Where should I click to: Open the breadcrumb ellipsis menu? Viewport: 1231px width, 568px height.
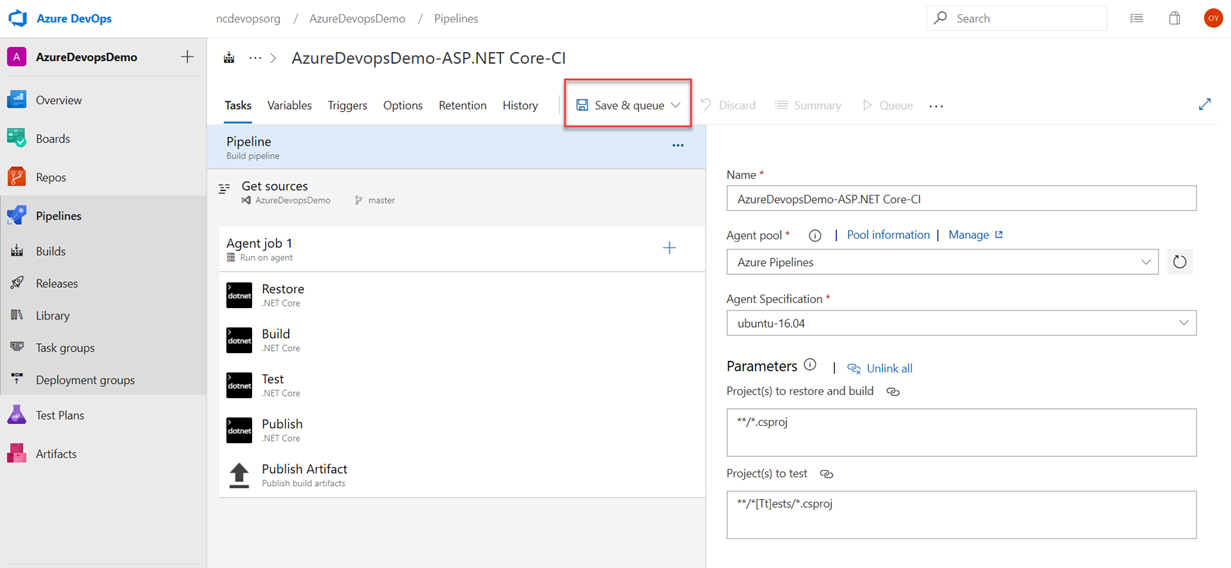pyautogui.click(x=255, y=58)
